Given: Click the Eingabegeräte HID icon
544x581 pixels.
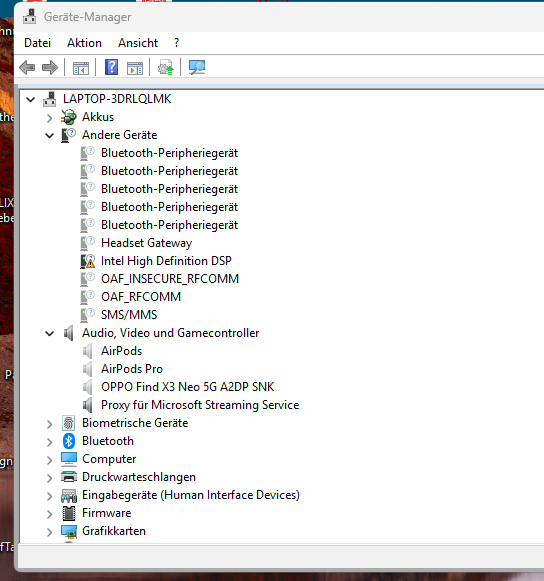Looking at the screenshot, I should [69, 495].
